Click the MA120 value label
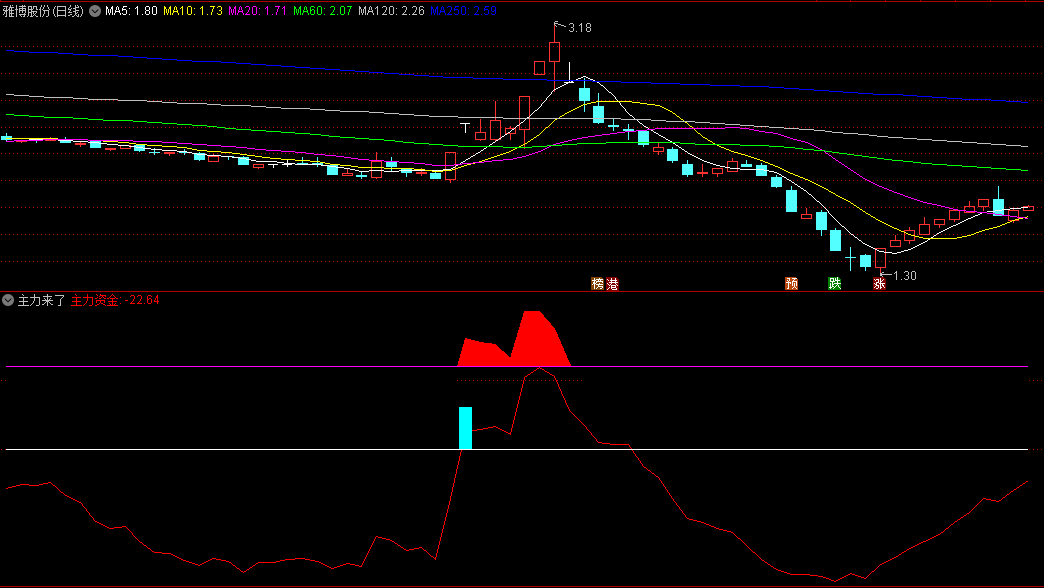This screenshot has height=588, width=1044. click(390, 11)
